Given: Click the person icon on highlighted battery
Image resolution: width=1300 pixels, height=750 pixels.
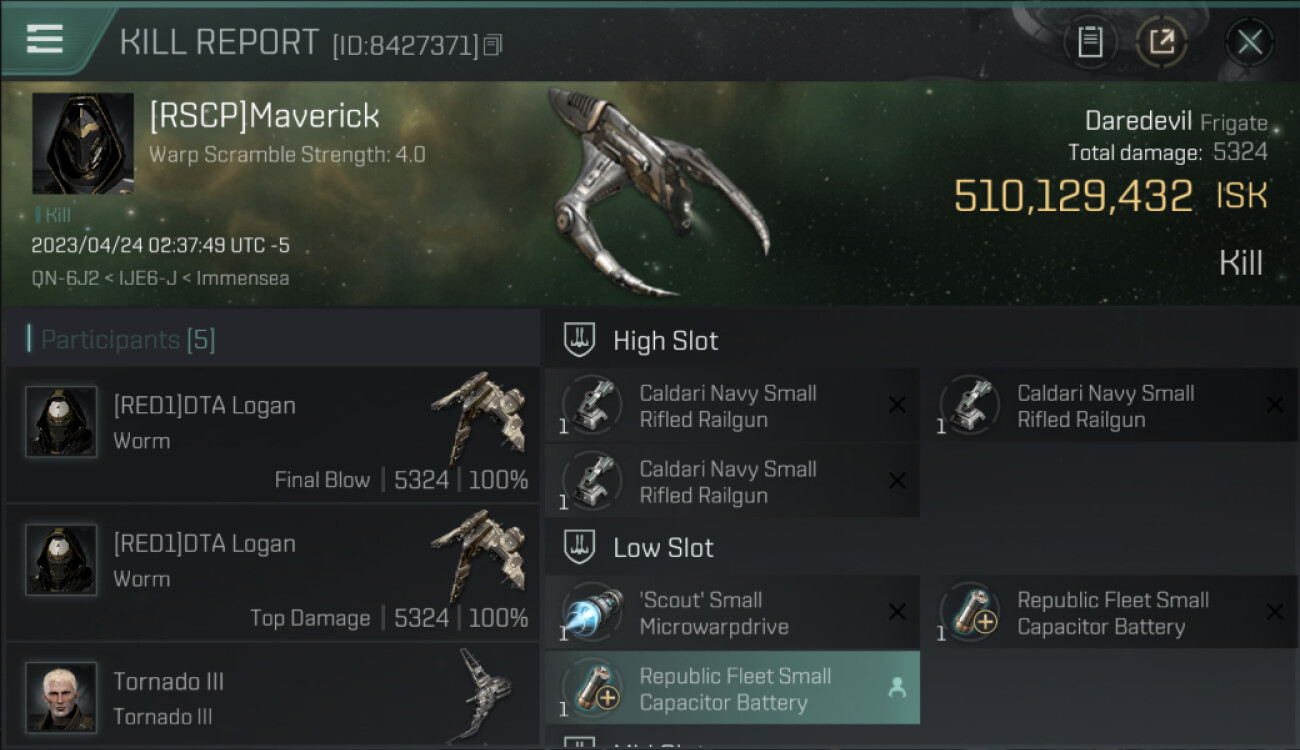Looking at the screenshot, I should click(x=897, y=688).
